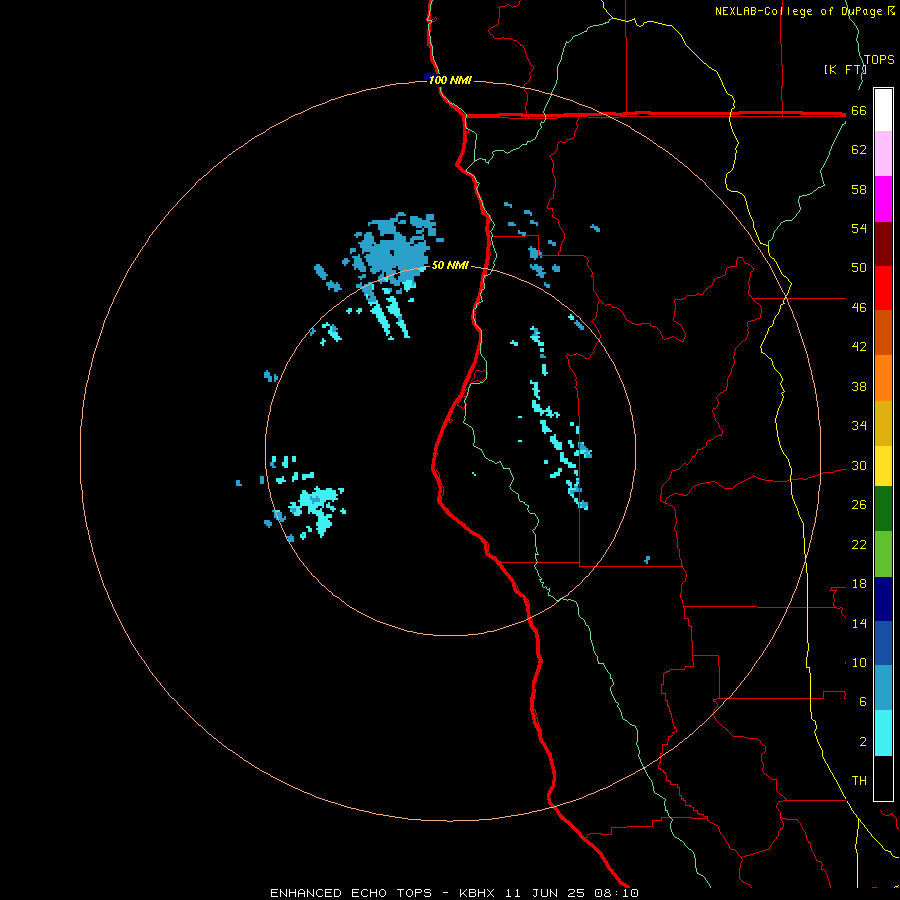Image resolution: width=900 pixels, height=900 pixels.
Task: Click the 30 legend value
Action: (x=859, y=465)
